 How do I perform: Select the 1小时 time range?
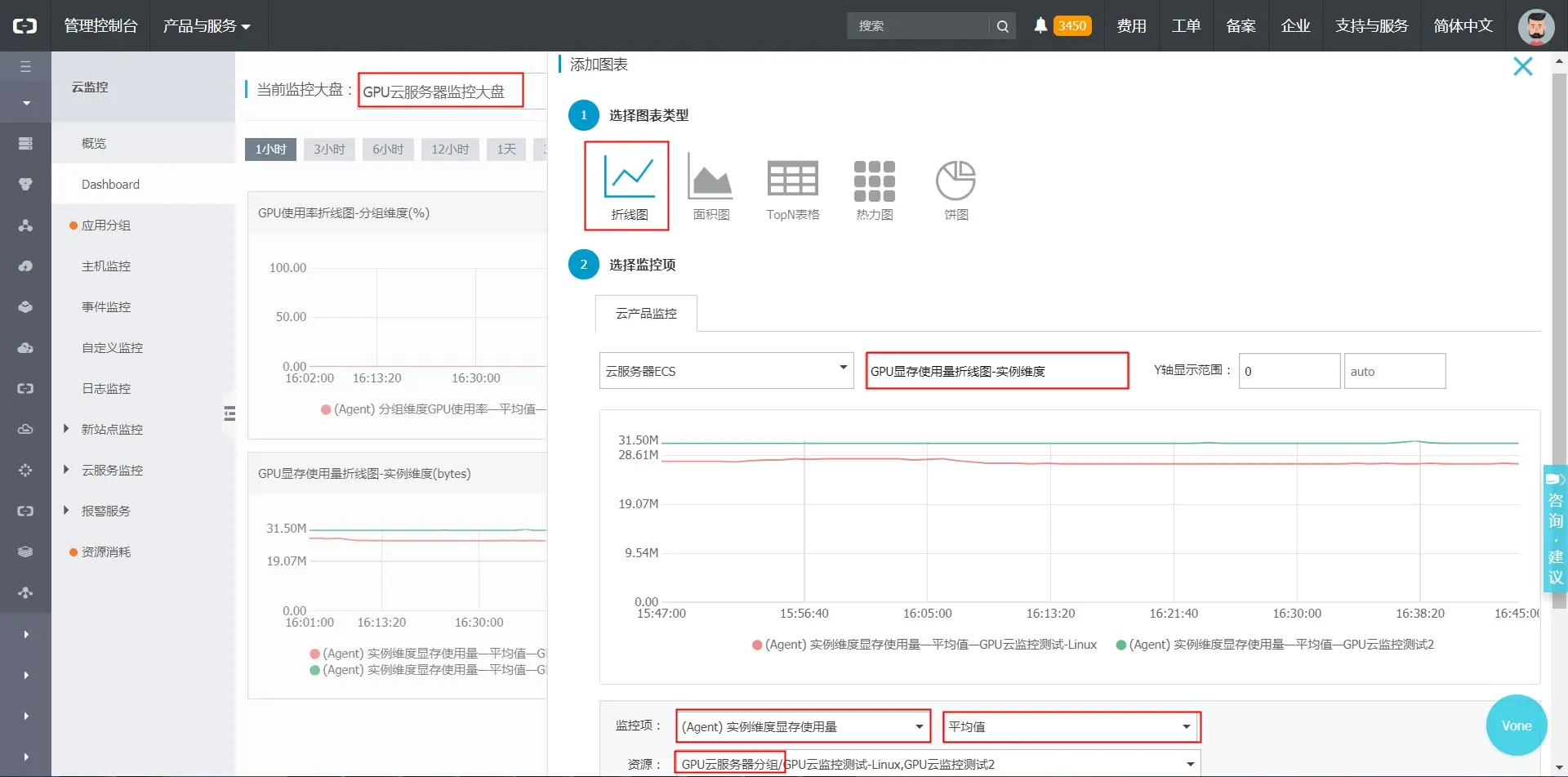tap(270, 150)
